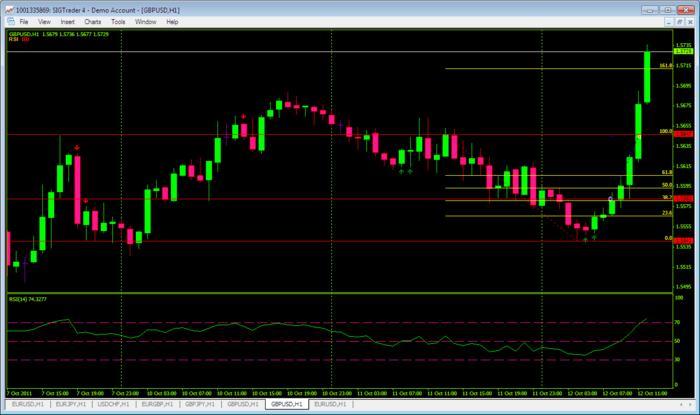Open the File menu
Screen dimensions: 700x415
pyautogui.click(x=23, y=21)
